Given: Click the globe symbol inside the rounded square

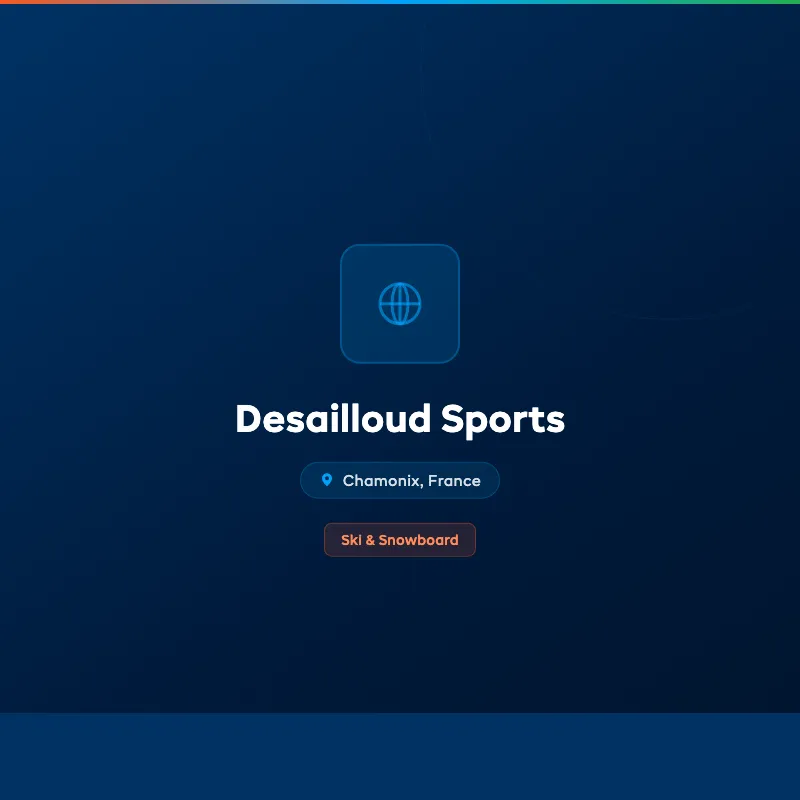Looking at the screenshot, I should (x=400, y=303).
